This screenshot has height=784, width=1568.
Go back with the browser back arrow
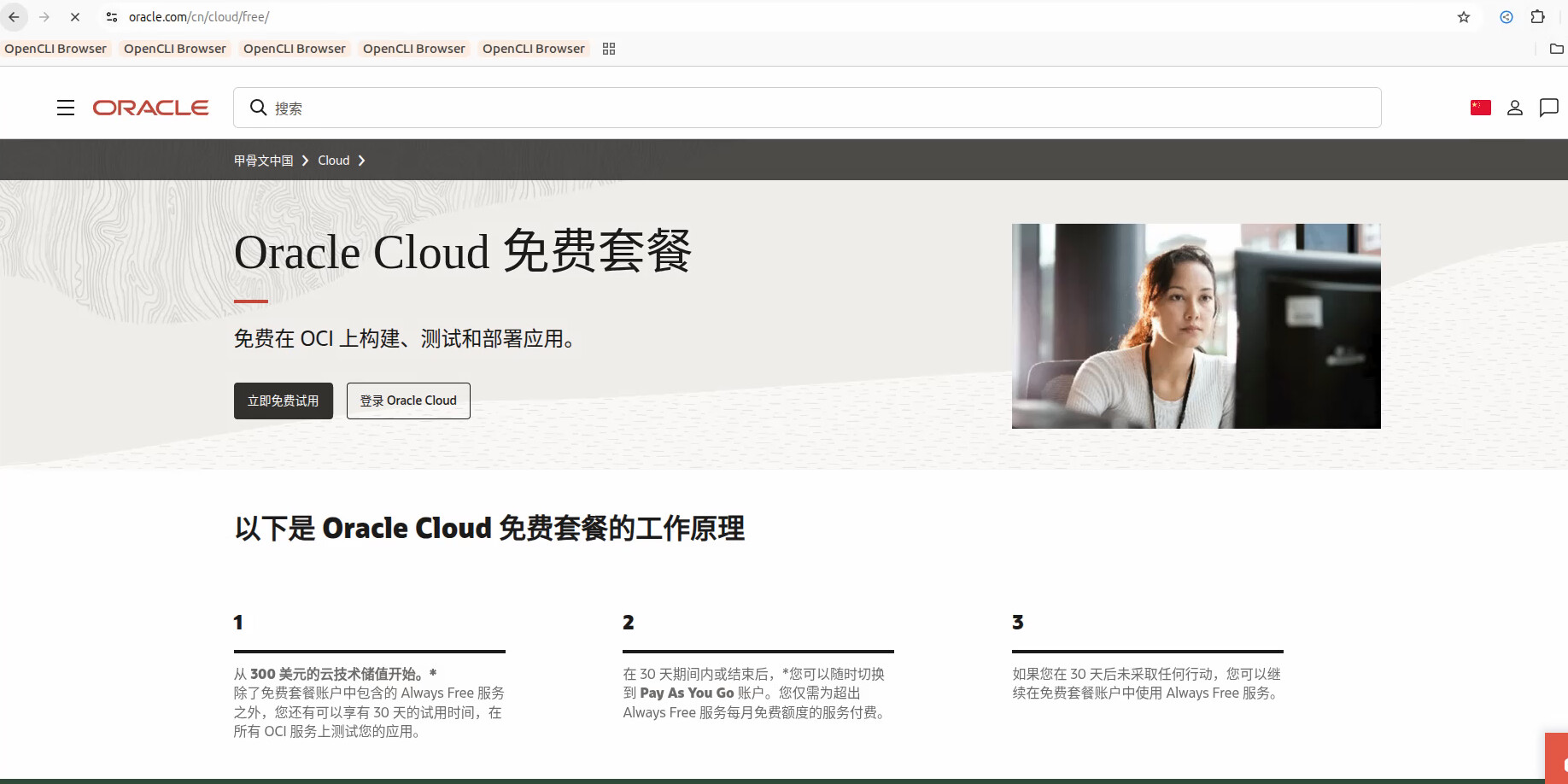(15, 17)
